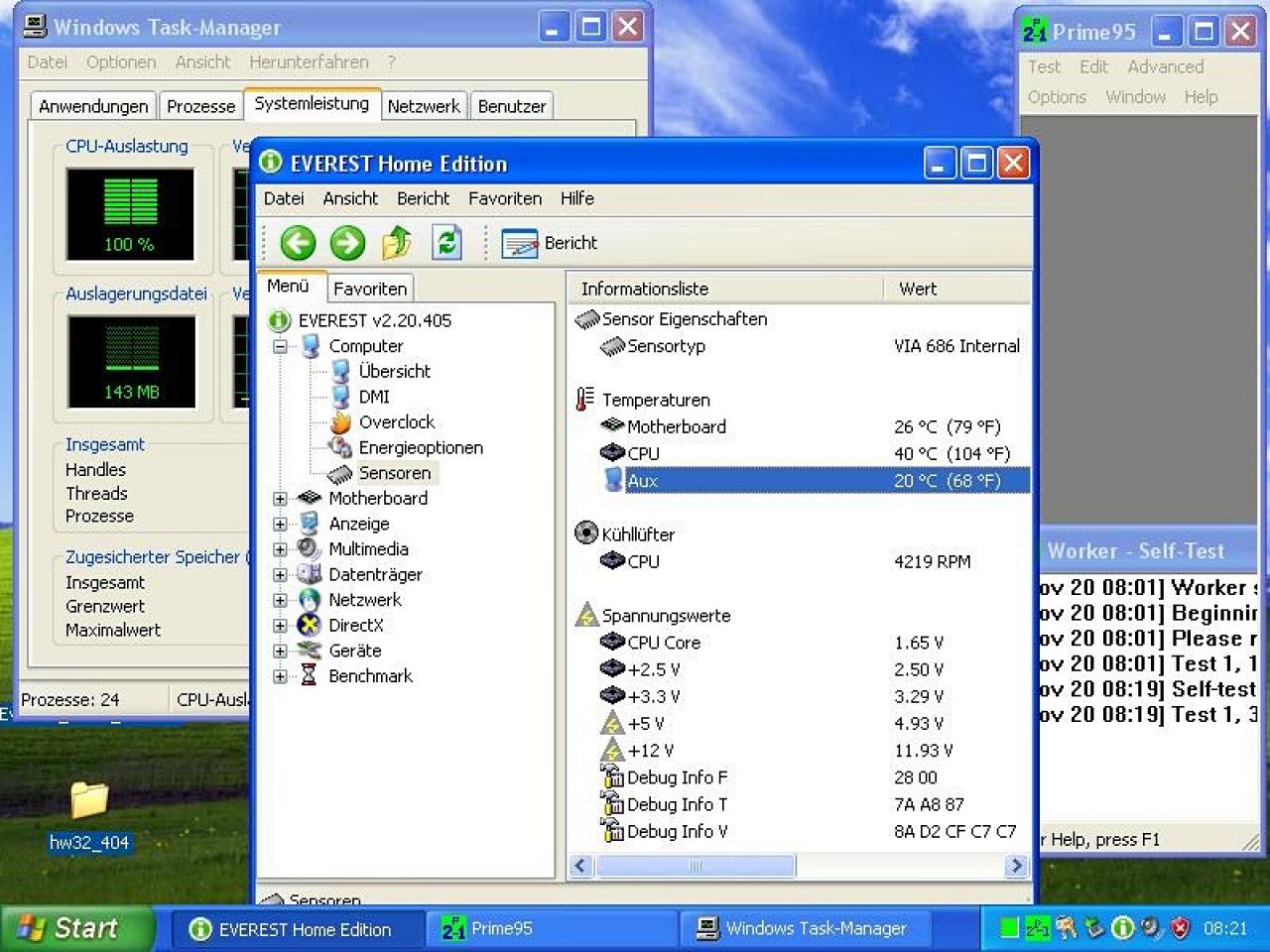
Task: Open the Options menu in Prime95
Action: coord(1057,97)
